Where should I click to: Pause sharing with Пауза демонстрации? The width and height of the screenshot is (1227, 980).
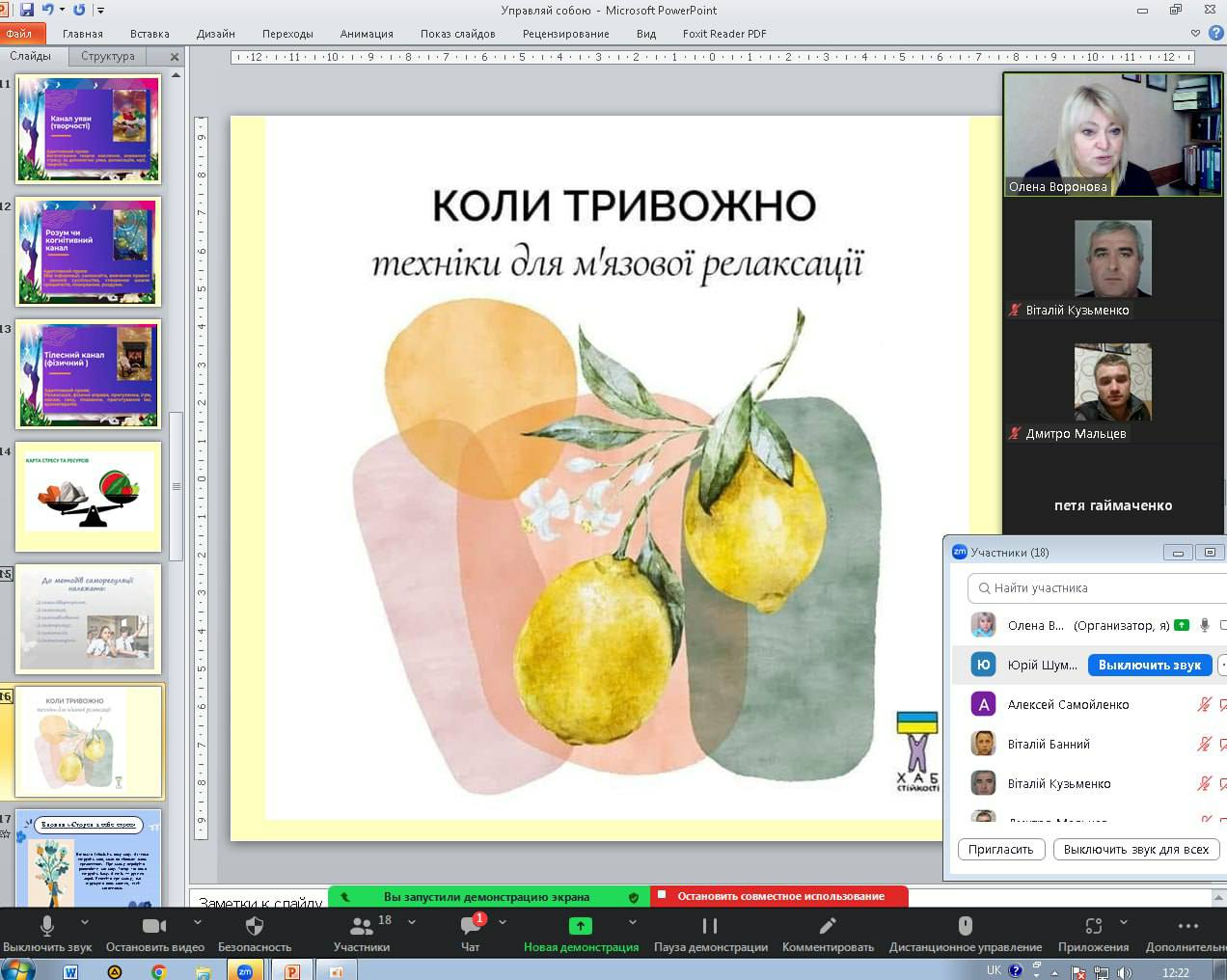pos(710,926)
